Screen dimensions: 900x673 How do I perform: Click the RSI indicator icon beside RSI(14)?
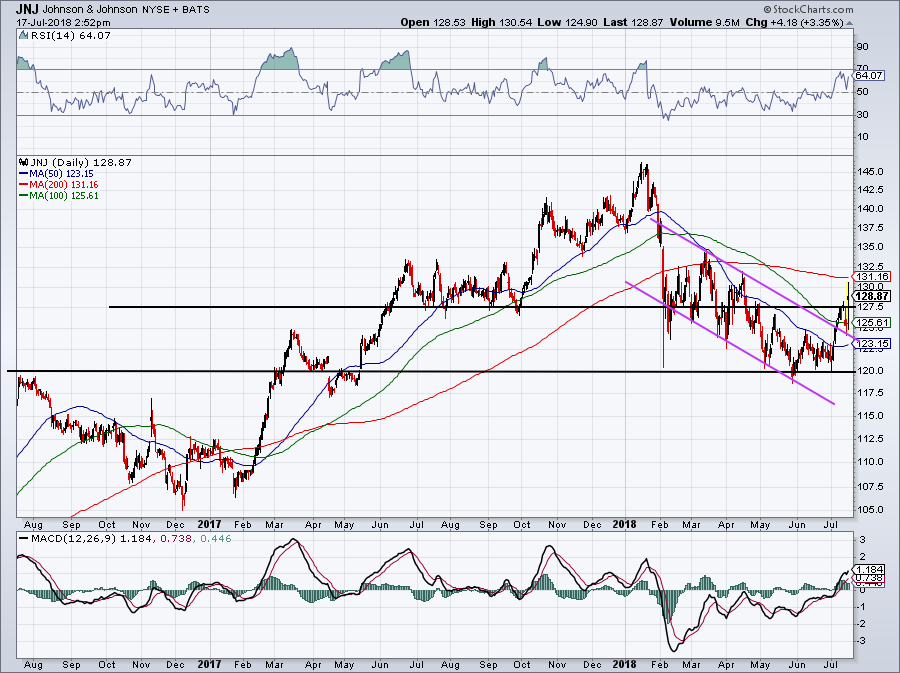[x=23, y=36]
